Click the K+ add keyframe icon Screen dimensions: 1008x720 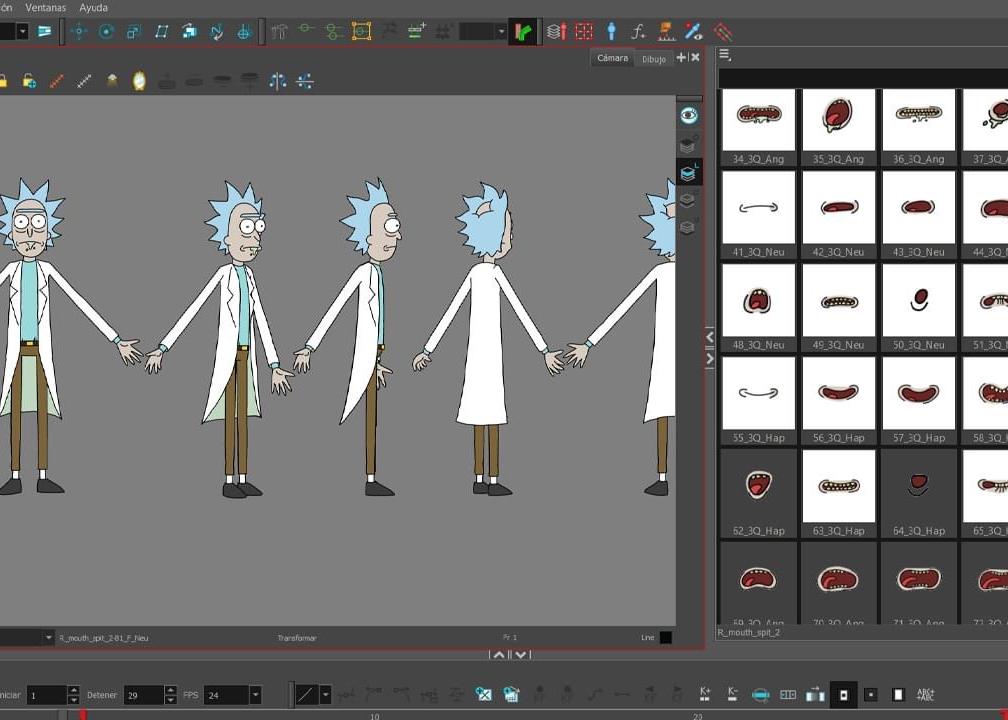coord(705,694)
